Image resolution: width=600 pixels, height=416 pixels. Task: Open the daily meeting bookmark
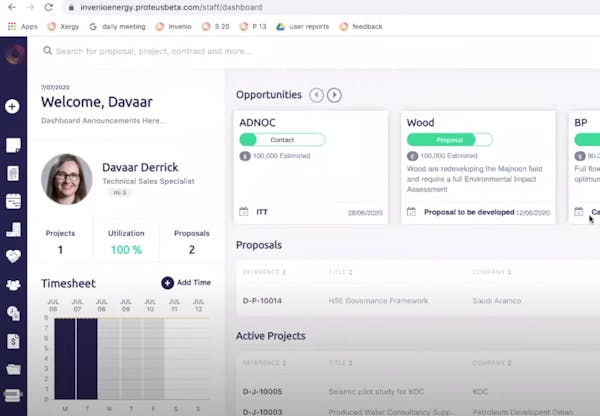click(117, 26)
